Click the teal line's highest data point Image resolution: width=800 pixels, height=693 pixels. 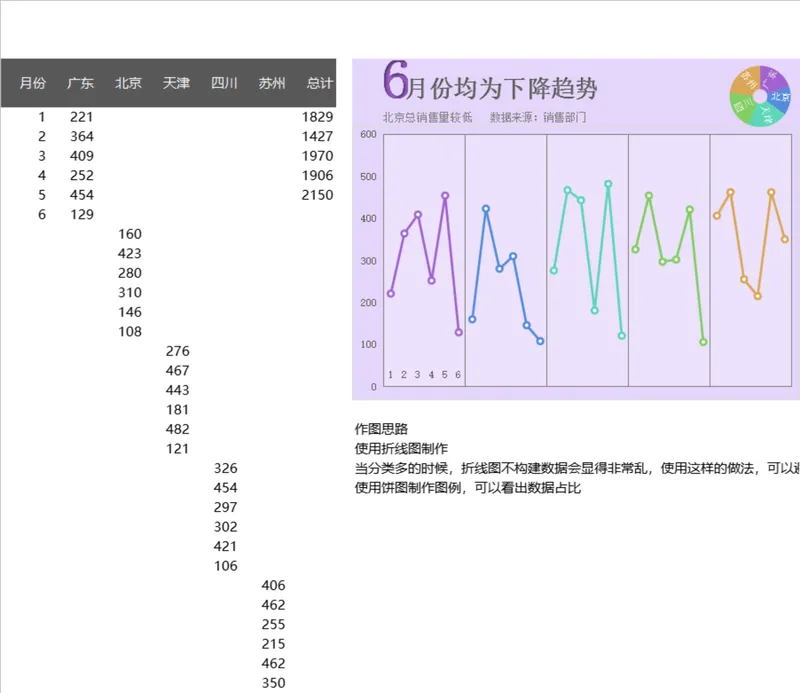click(x=608, y=184)
